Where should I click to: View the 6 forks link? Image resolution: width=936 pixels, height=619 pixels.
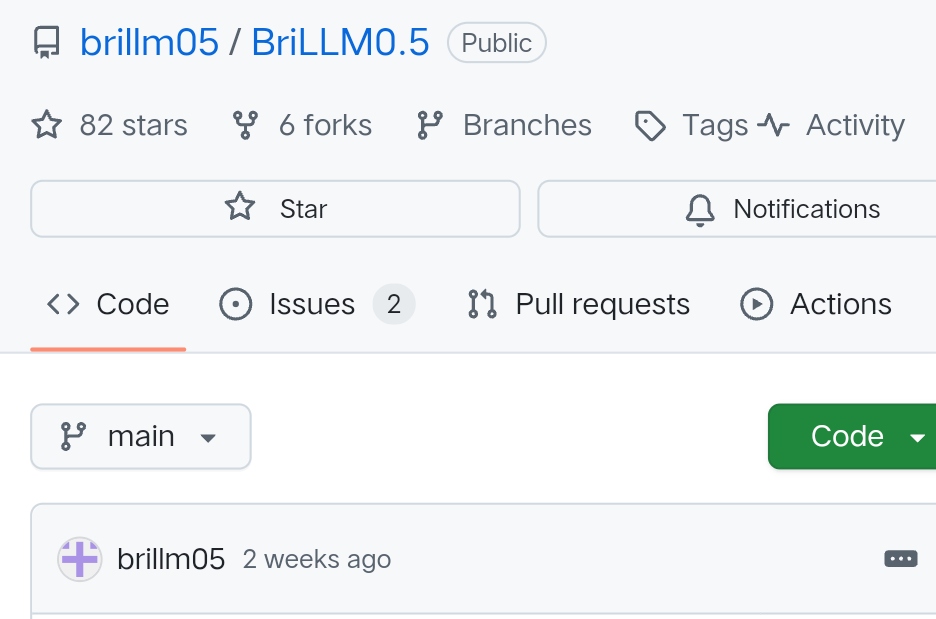pyautogui.click(x=324, y=126)
